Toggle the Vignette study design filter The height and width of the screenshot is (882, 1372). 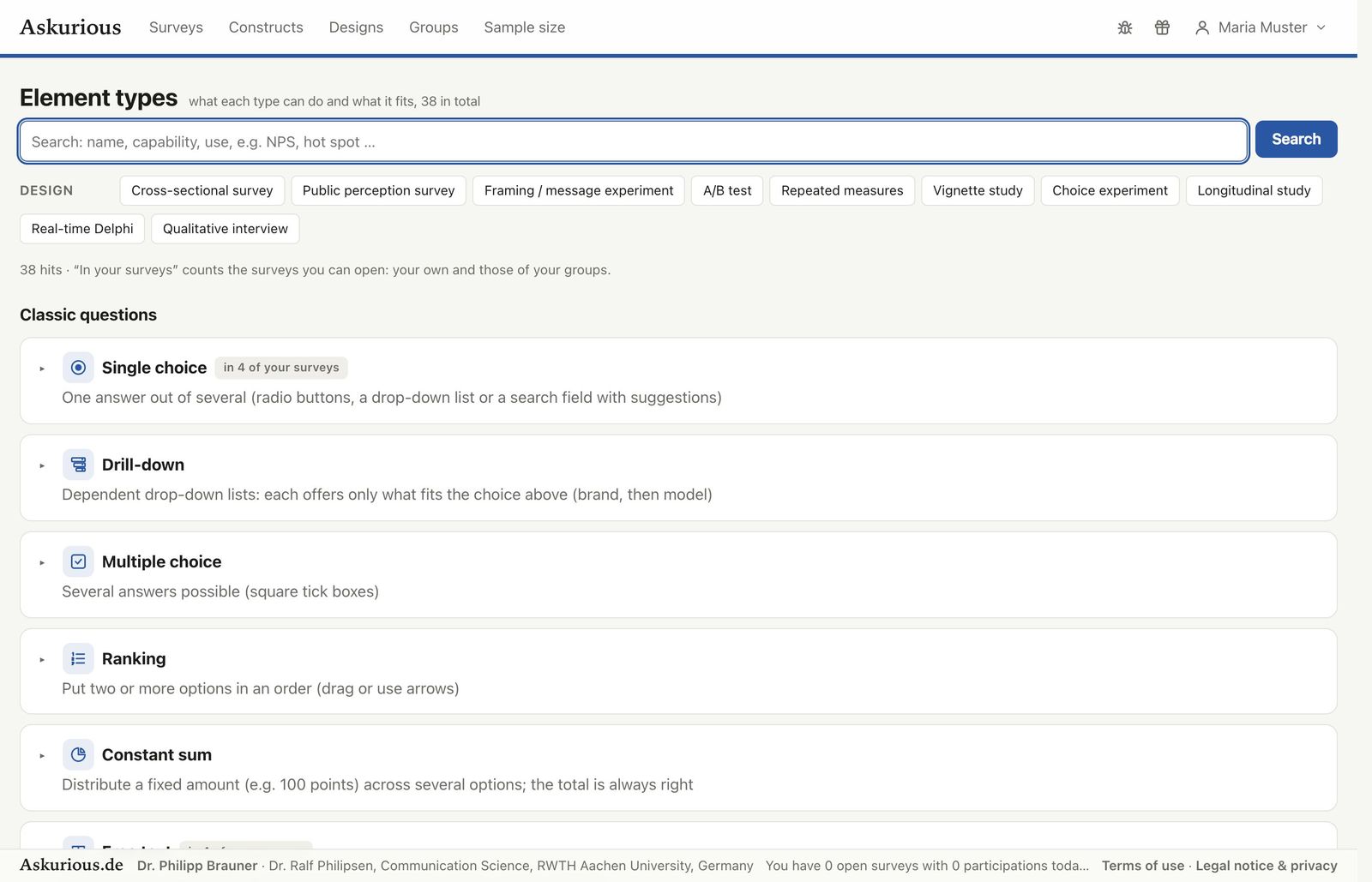[x=978, y=190]
